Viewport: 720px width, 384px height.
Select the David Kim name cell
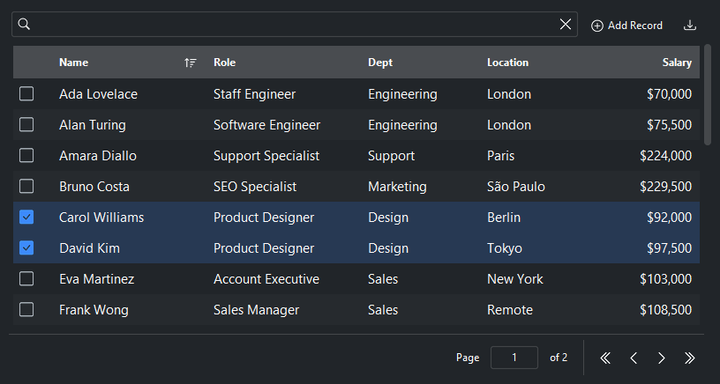coord(90,248)
